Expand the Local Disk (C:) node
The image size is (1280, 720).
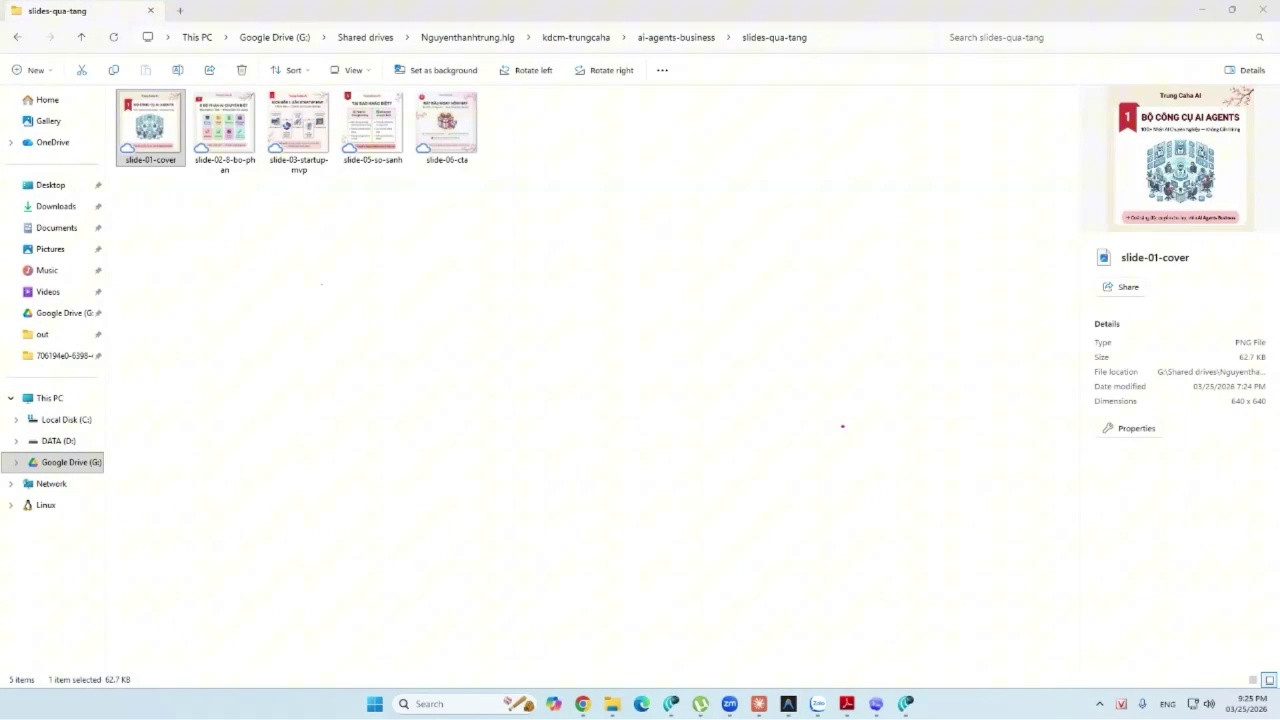[x=16, y=420]
